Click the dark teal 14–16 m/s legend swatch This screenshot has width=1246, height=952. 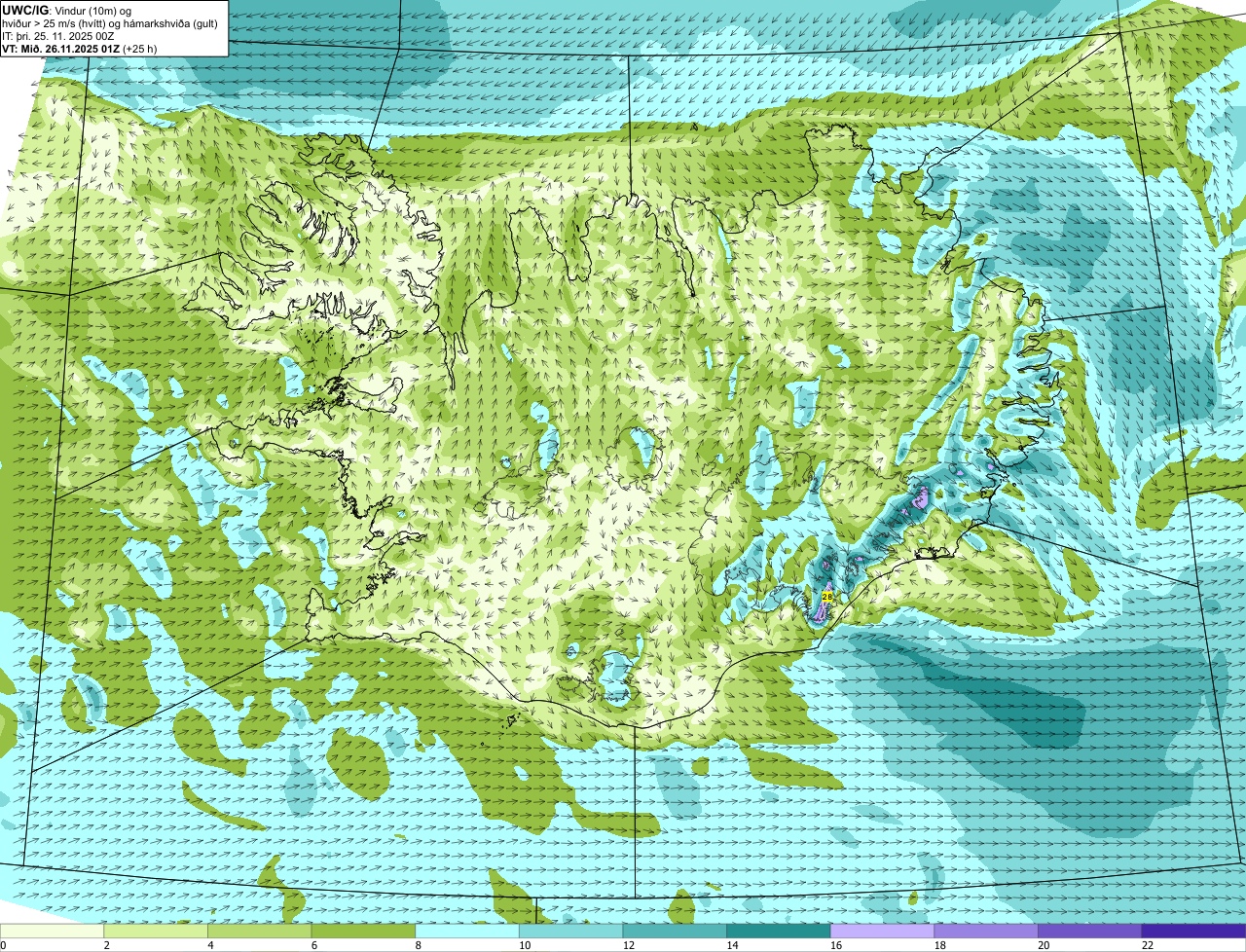[x=779, y=931]
